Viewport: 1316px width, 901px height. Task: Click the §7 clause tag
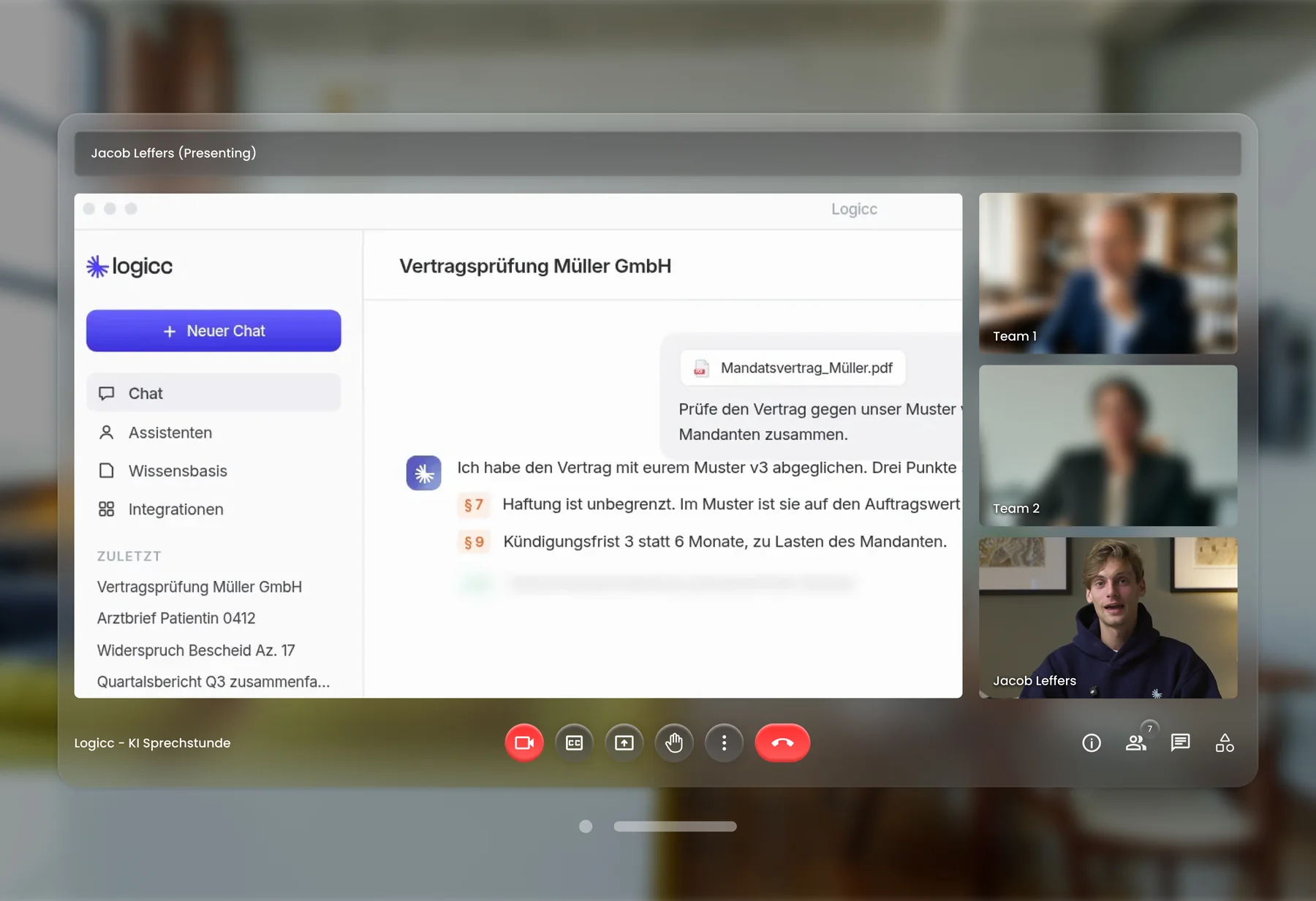point(474,505)
